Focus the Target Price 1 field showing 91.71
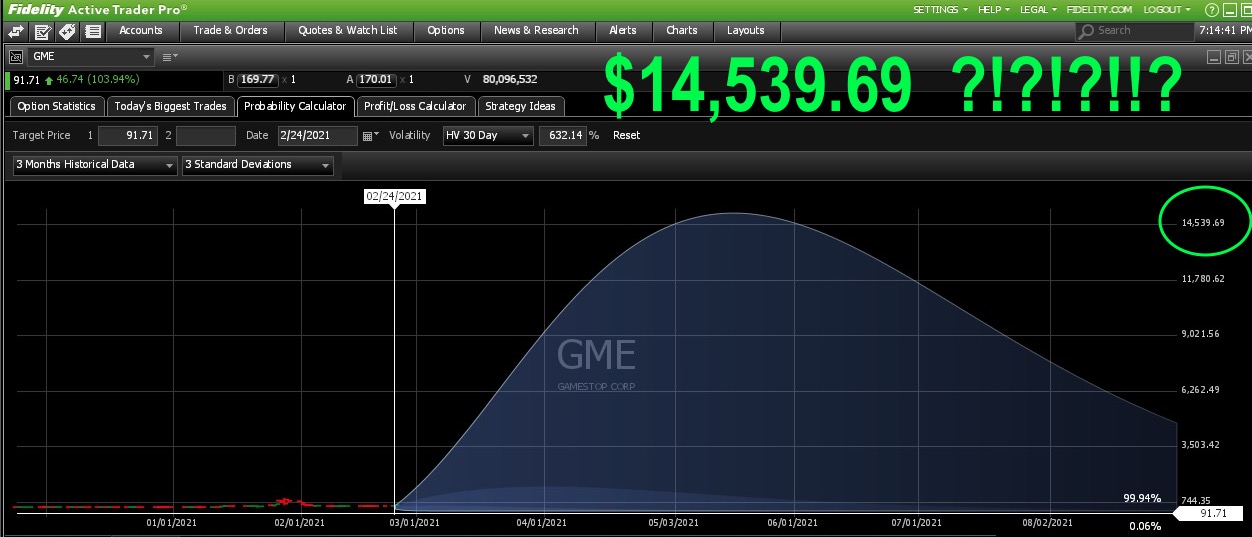The image size is (1252, 537). pos(129,135)
